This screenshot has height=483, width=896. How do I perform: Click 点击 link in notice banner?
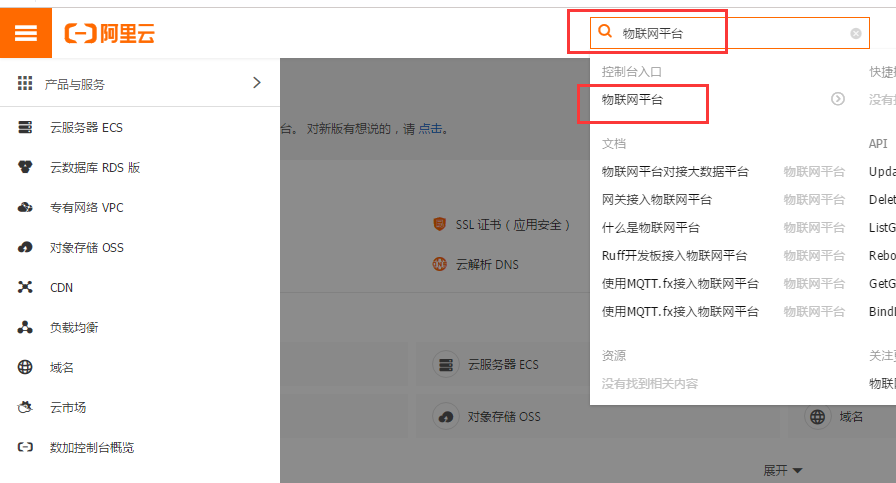click(430, 129)
